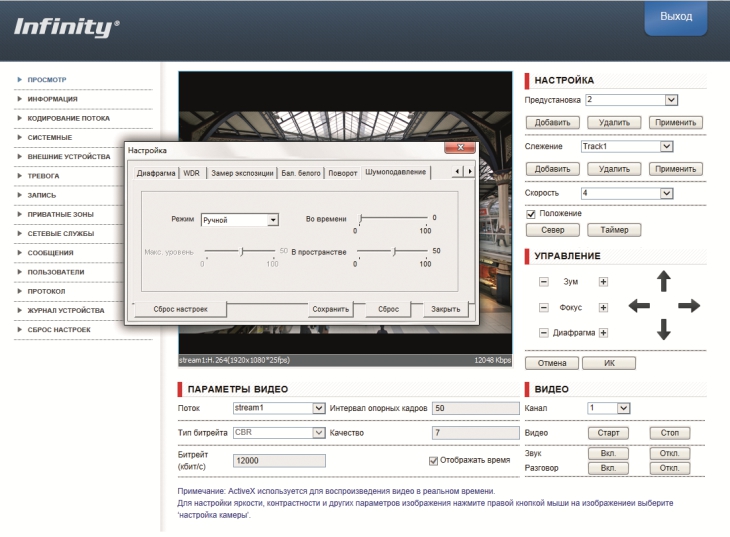Pan camera up with the up arrow

[x=663, y=281]
